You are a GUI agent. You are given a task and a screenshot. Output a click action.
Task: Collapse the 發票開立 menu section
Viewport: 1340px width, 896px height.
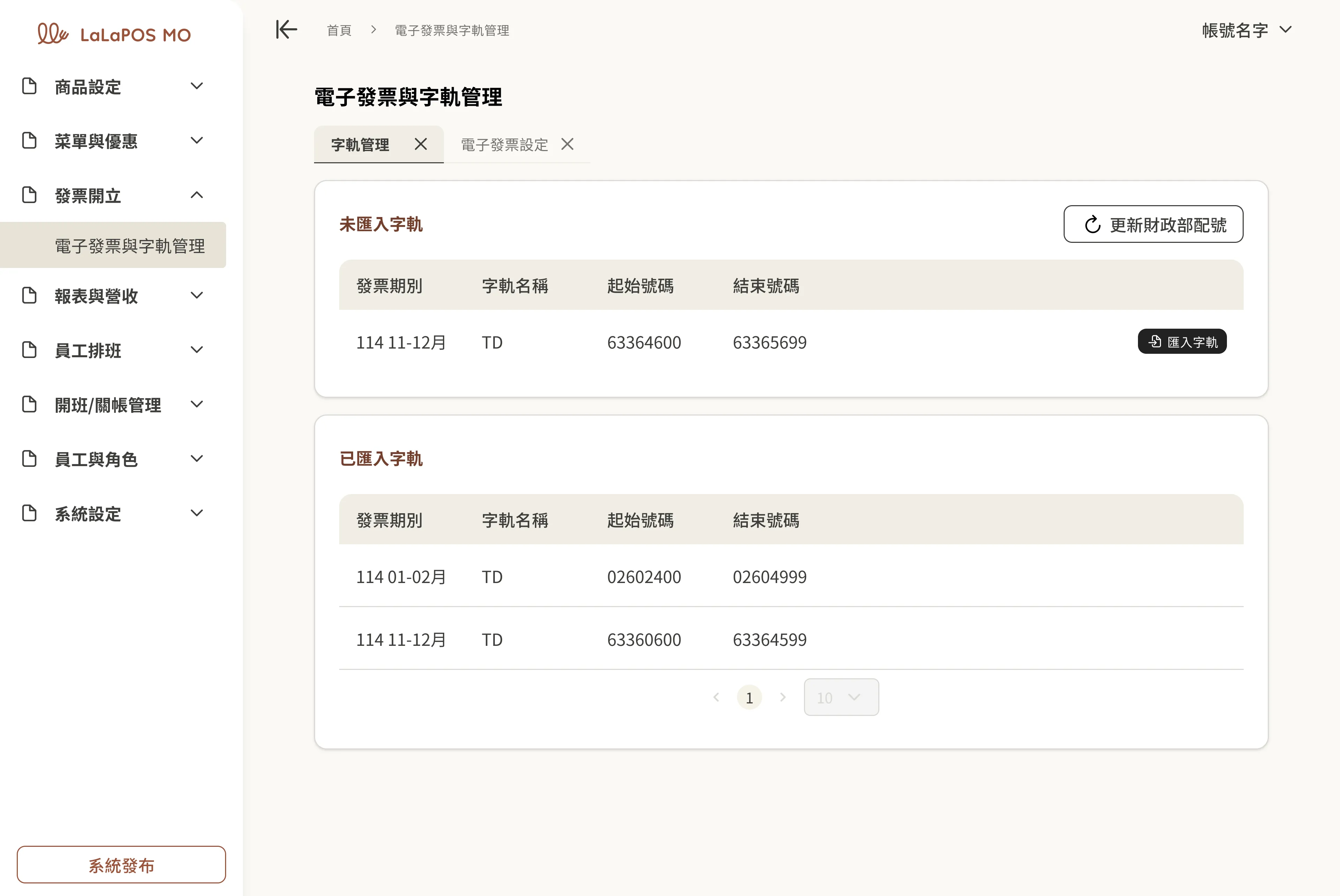point(196,195)
